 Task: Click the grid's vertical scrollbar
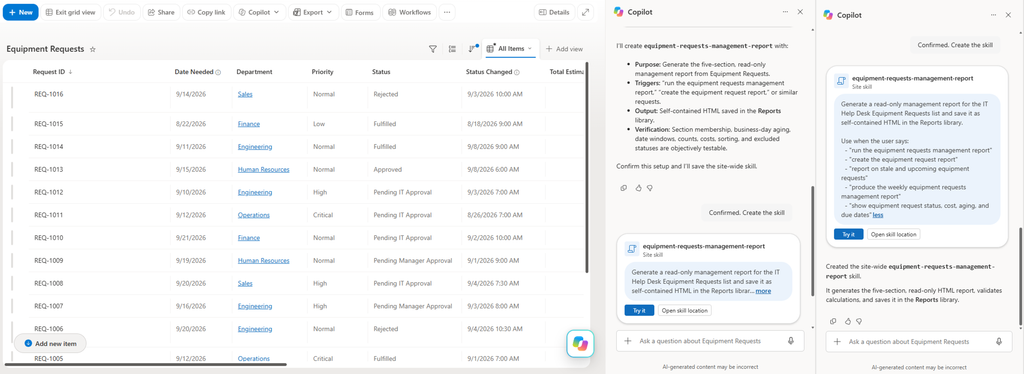coord(586,168)
